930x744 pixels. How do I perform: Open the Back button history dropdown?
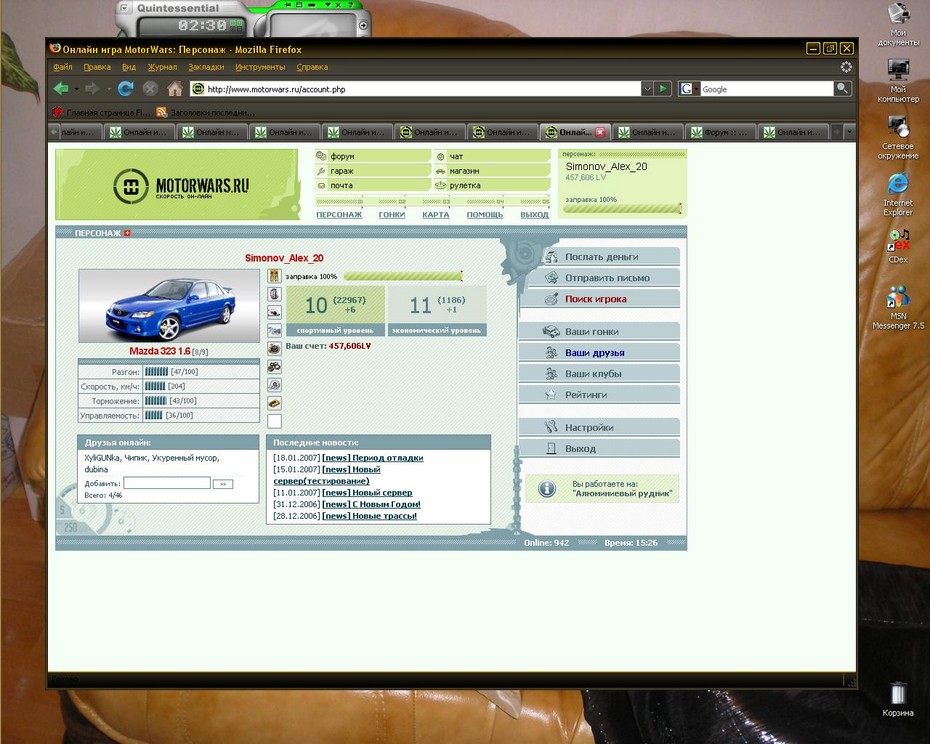77,90
